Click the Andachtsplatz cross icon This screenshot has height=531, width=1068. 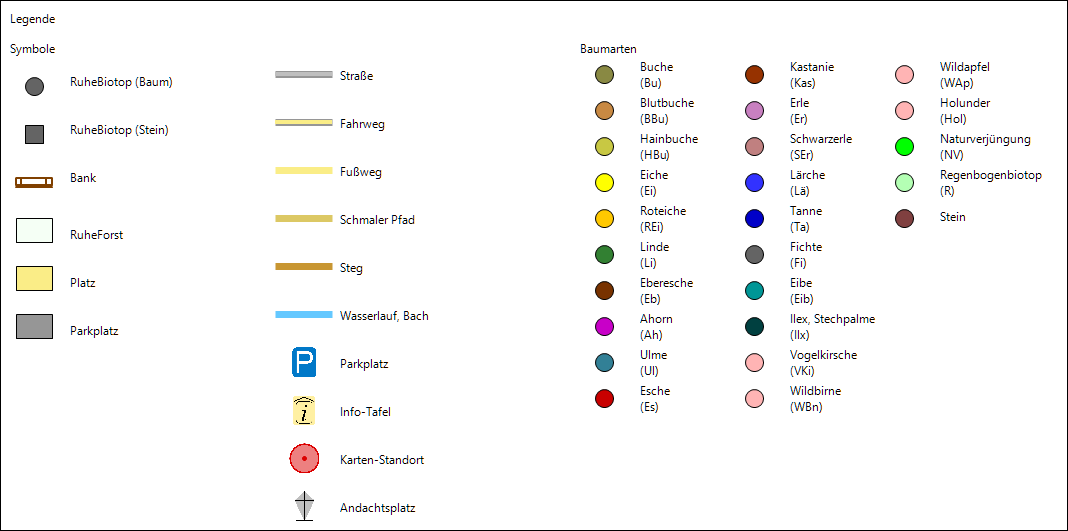click(x=304, y=507)
